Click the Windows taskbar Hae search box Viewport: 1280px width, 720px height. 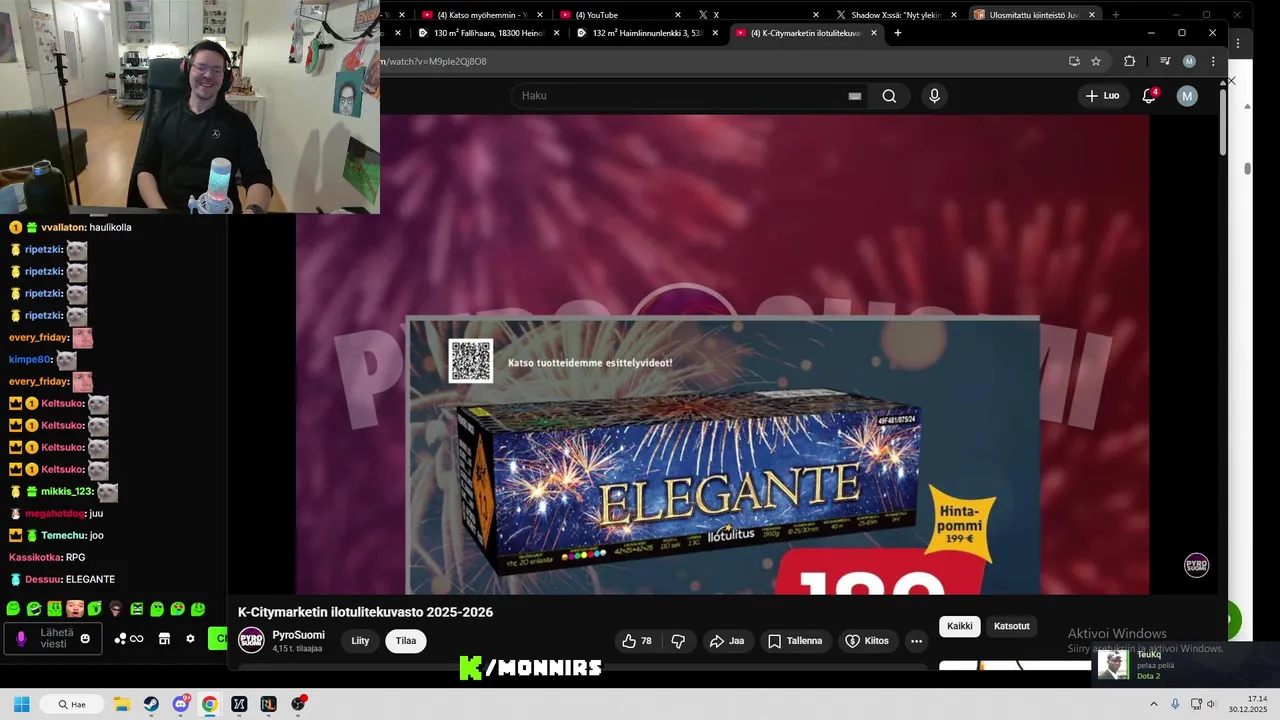point(72,704)
